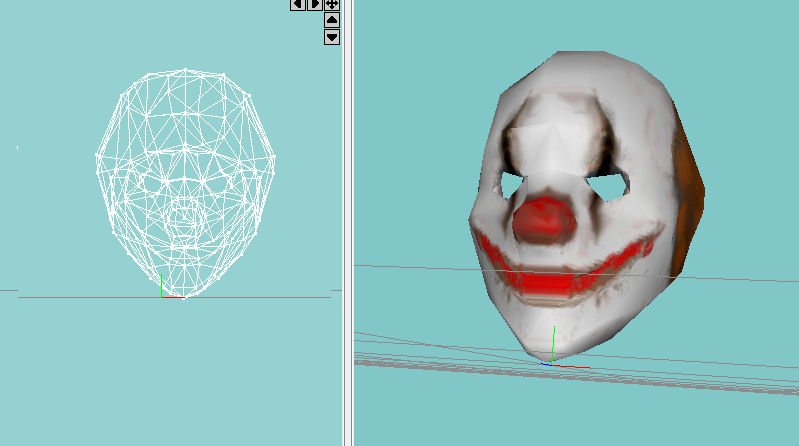The image size is (799, 446).
Task: Select the four-way pan arrows icon
Action: (332, 4)
